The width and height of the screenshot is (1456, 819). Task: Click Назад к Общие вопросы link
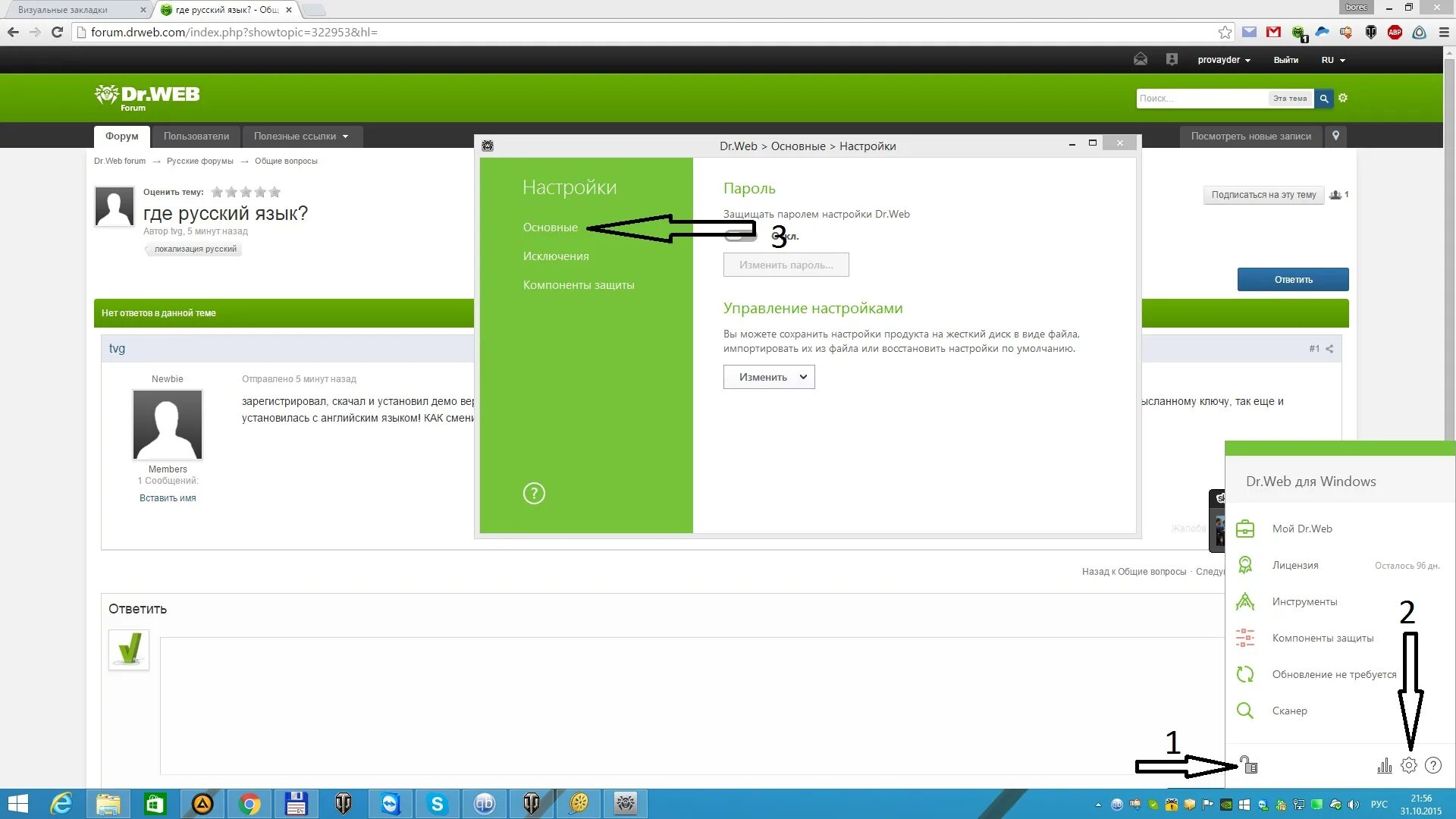point(1134,572)
